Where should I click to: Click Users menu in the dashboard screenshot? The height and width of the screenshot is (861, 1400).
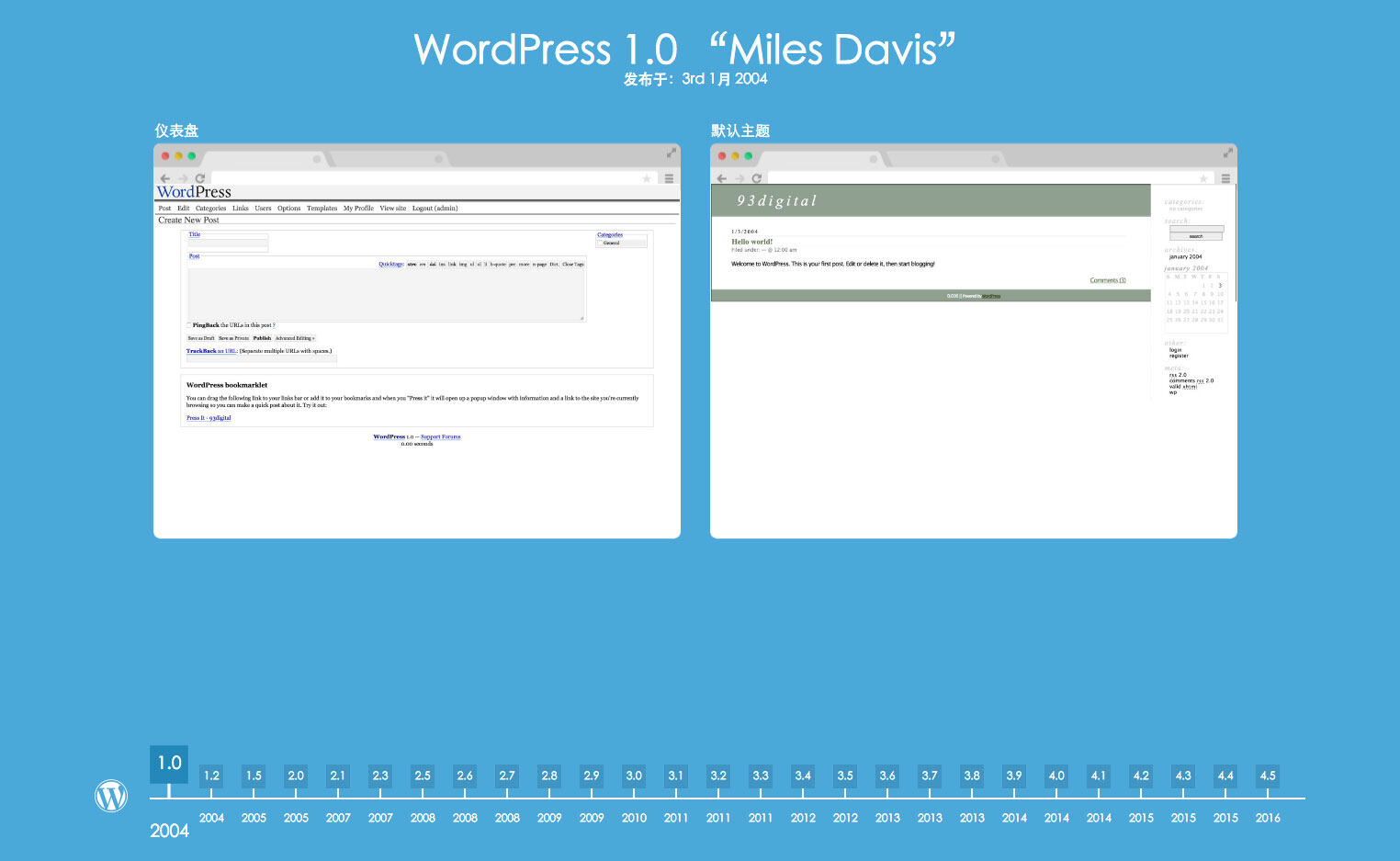[263, 209]
